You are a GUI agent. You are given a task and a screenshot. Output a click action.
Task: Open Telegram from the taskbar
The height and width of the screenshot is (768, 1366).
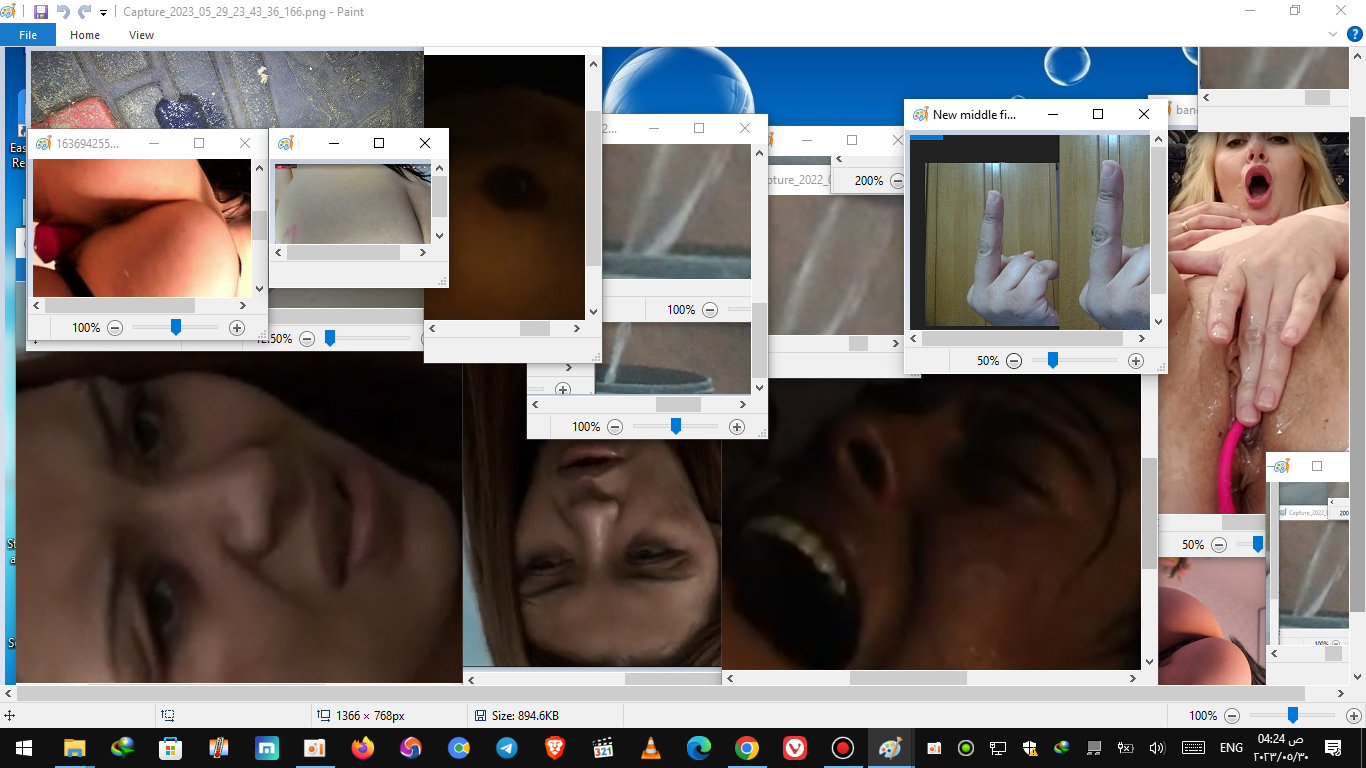pyautogui.click(x=506, y=748)
